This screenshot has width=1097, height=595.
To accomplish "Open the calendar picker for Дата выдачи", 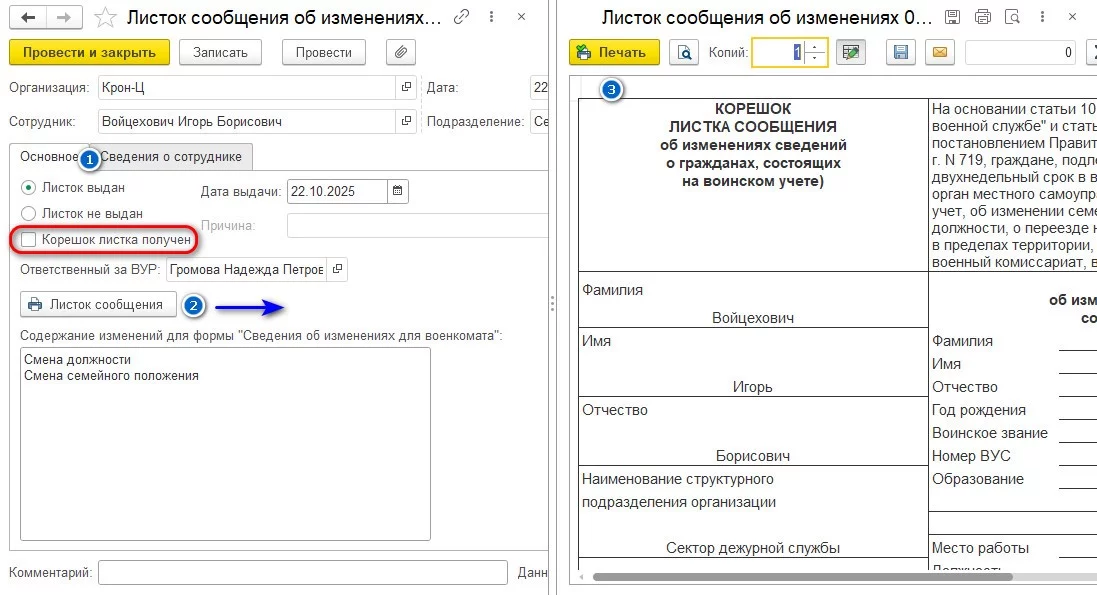I will 397,191.
